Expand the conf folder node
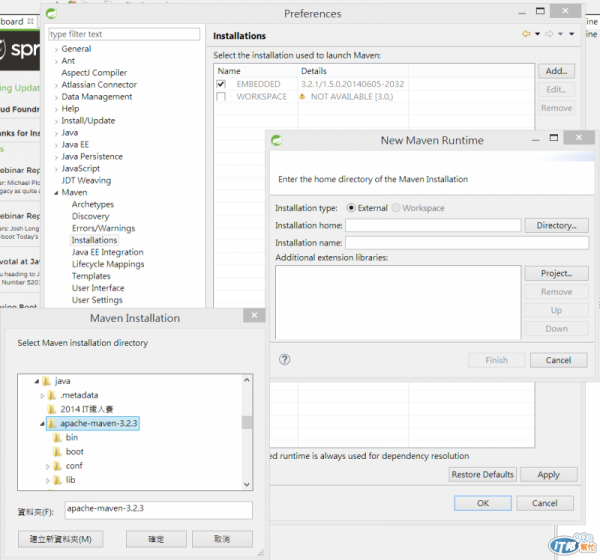Screen dimensions: 600x560 point(47,466)
